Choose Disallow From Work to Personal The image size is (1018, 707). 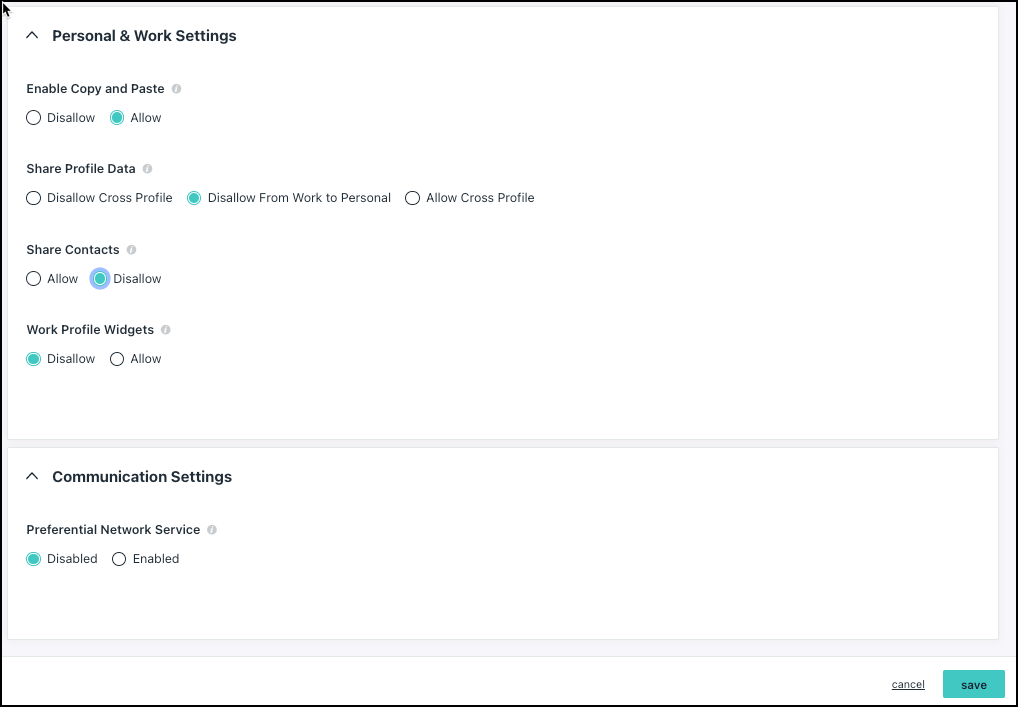coord(195,198)
